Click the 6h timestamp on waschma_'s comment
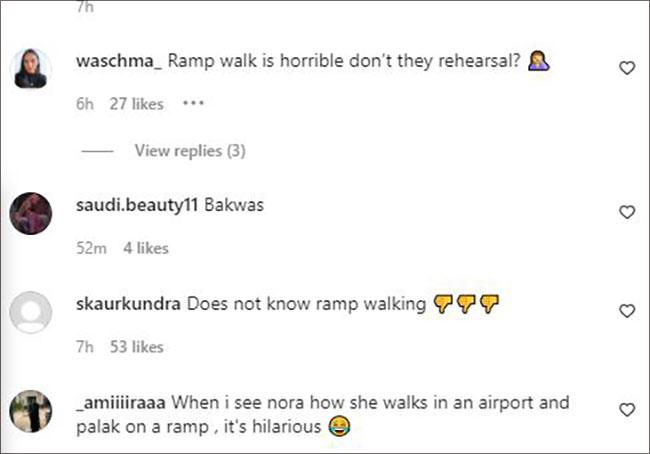The height and width of the screenshot is (454, 650). click(x=84, y=103)
